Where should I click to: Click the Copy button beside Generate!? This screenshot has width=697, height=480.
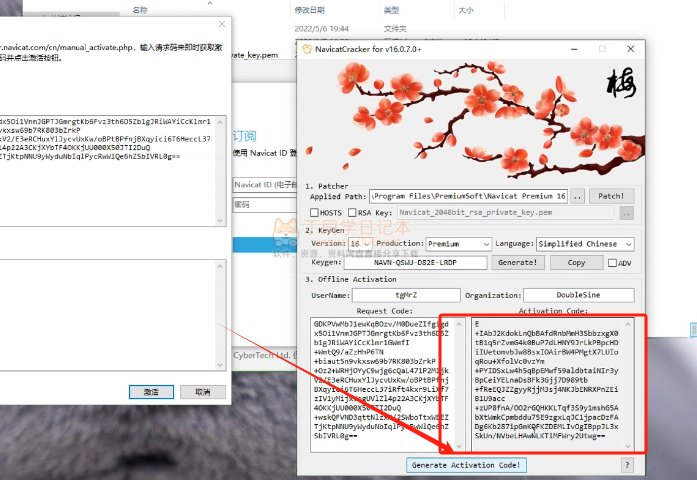click(x=577, y=263)
